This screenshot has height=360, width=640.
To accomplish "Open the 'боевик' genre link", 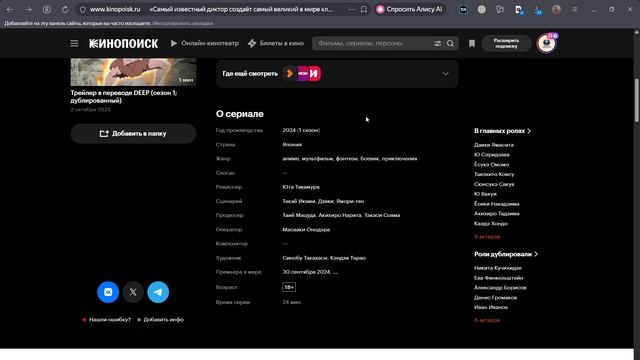I will pyautogui.click(x=369, y=159).
